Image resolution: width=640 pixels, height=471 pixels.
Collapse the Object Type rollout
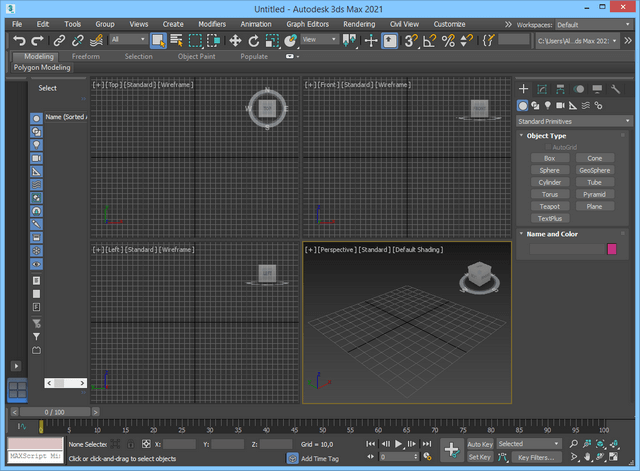(x=546, y=135)
